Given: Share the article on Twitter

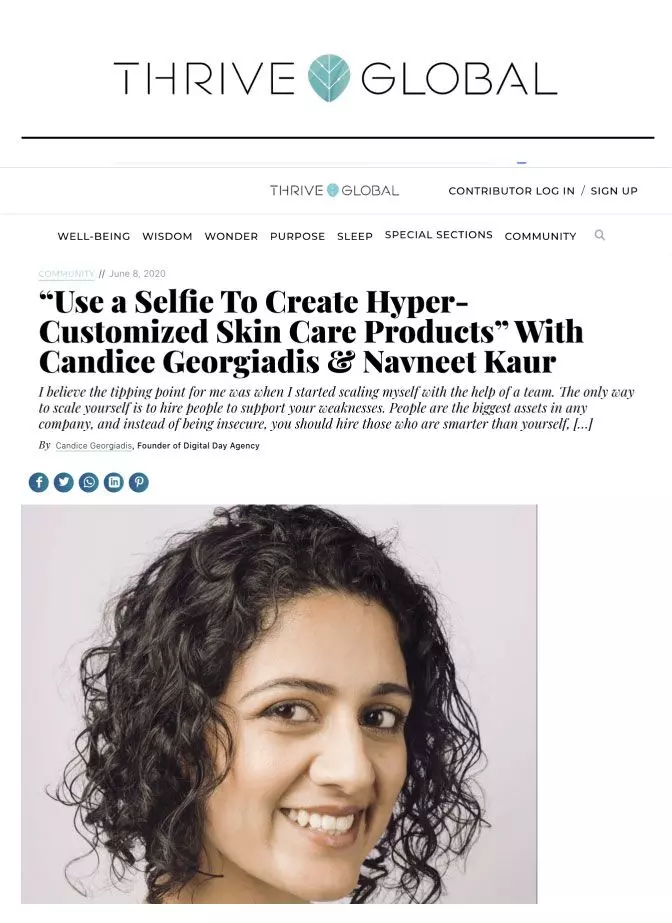Looking at the screenshot, I should [64, 483].
